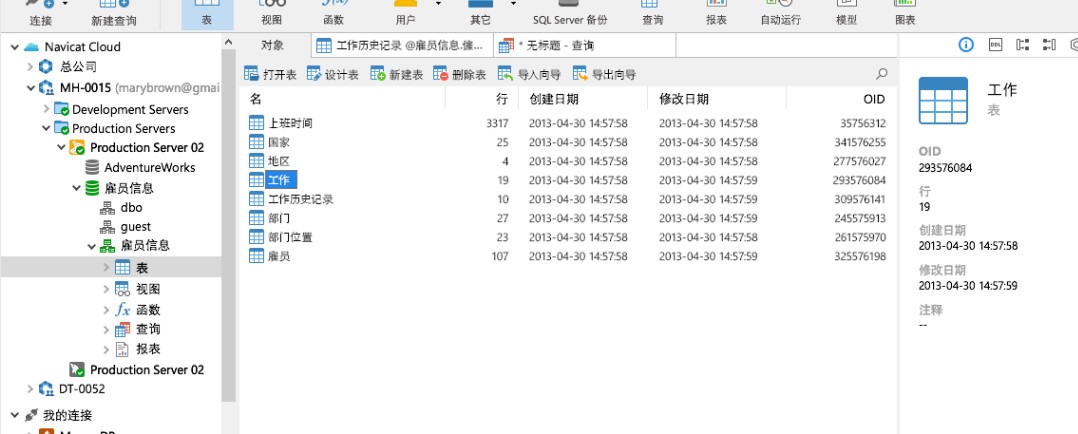Screen dimensions: 1078x434
Task: Switch to the 无标题 - 查询 tab
Action: (x=584, y=46)
